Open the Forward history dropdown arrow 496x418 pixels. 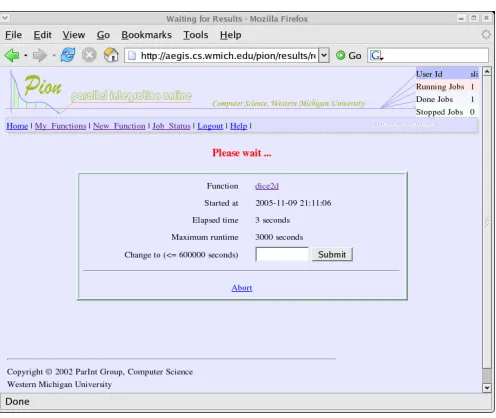[54, 56]
